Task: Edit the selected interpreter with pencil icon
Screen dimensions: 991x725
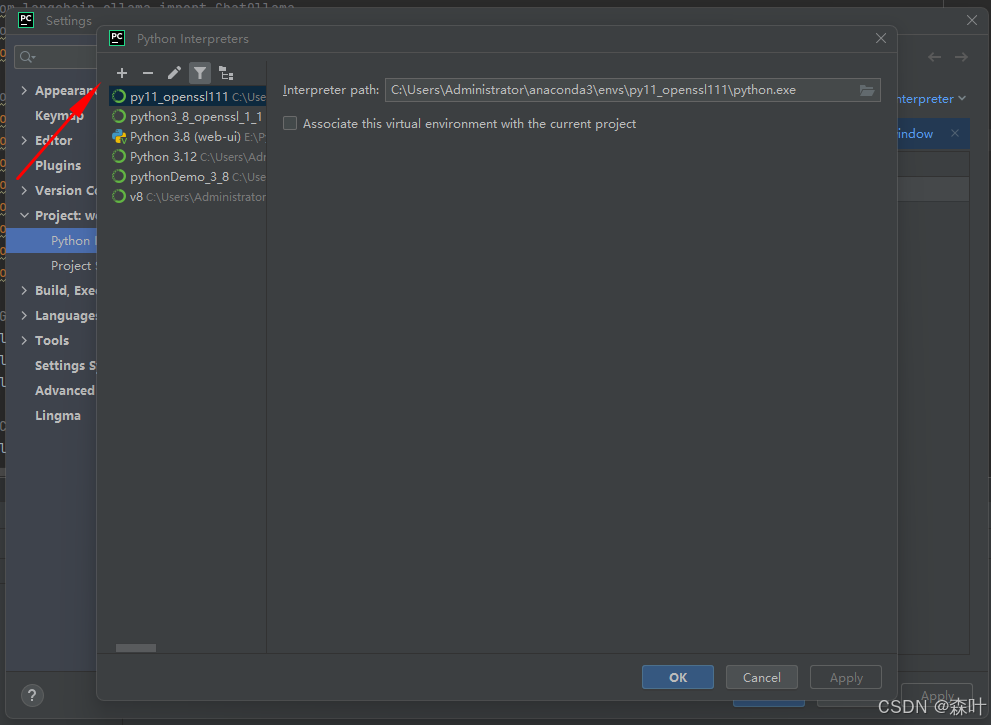Action: point(174,73)
